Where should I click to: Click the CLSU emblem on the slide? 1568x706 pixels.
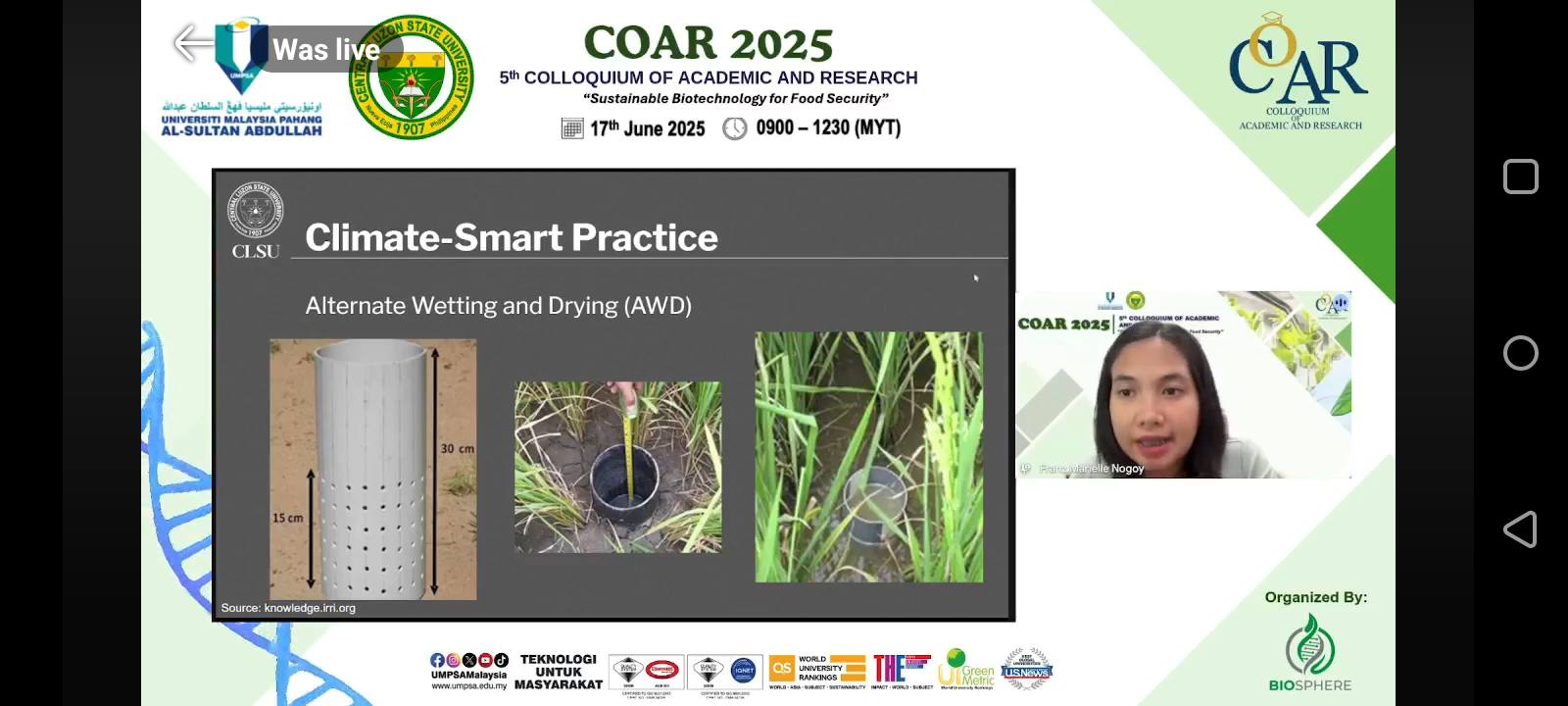(x=256, y=220)
